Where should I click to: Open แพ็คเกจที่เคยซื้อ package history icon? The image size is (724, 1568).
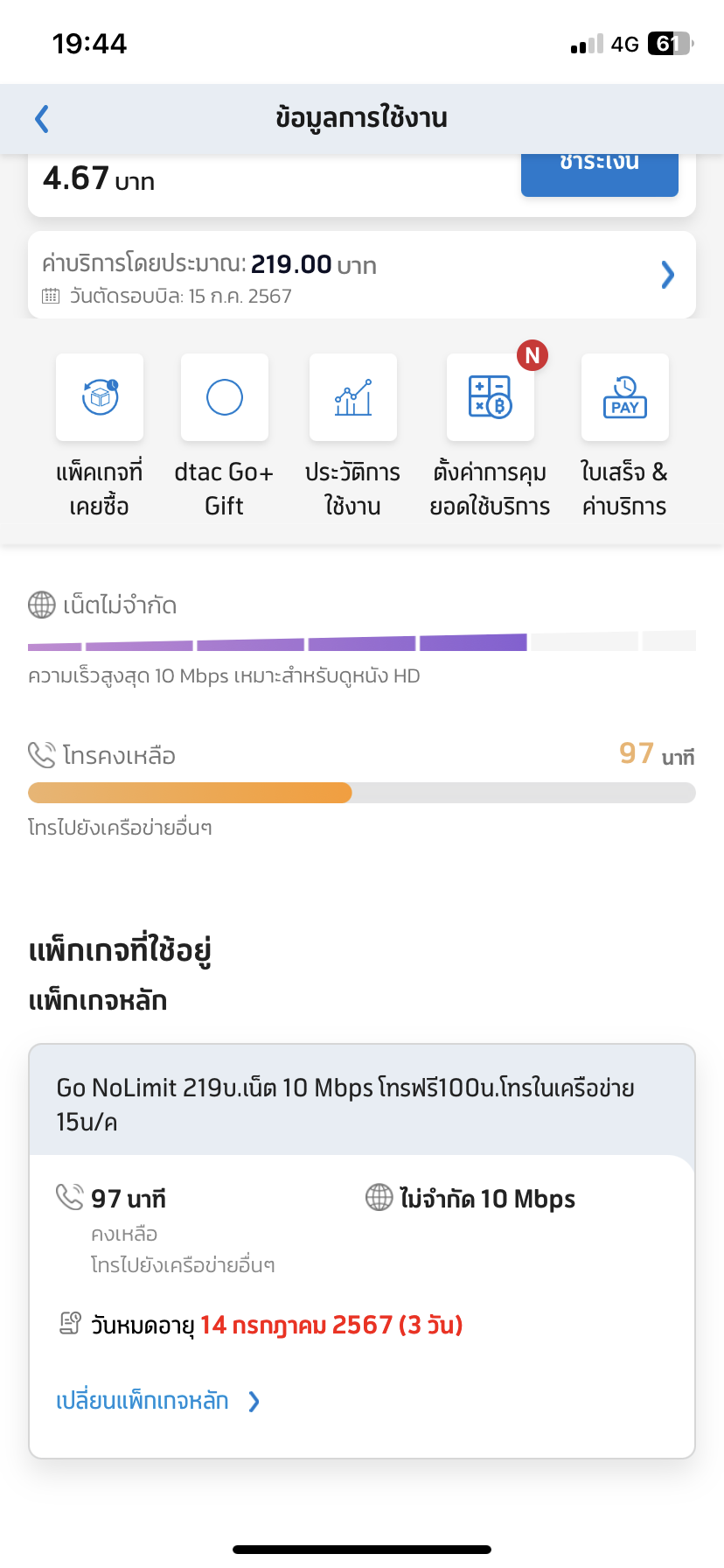[x=100, y=397]
